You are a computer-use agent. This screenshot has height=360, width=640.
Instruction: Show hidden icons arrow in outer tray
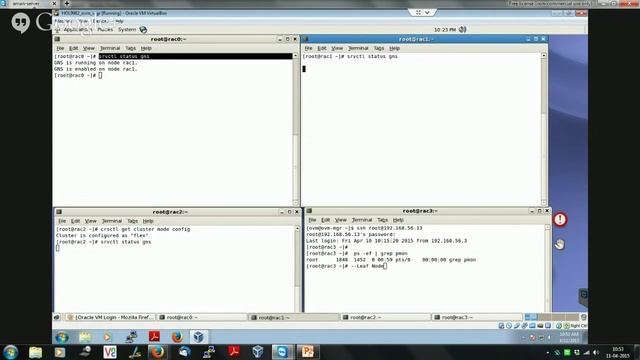(x=547, y=353)
